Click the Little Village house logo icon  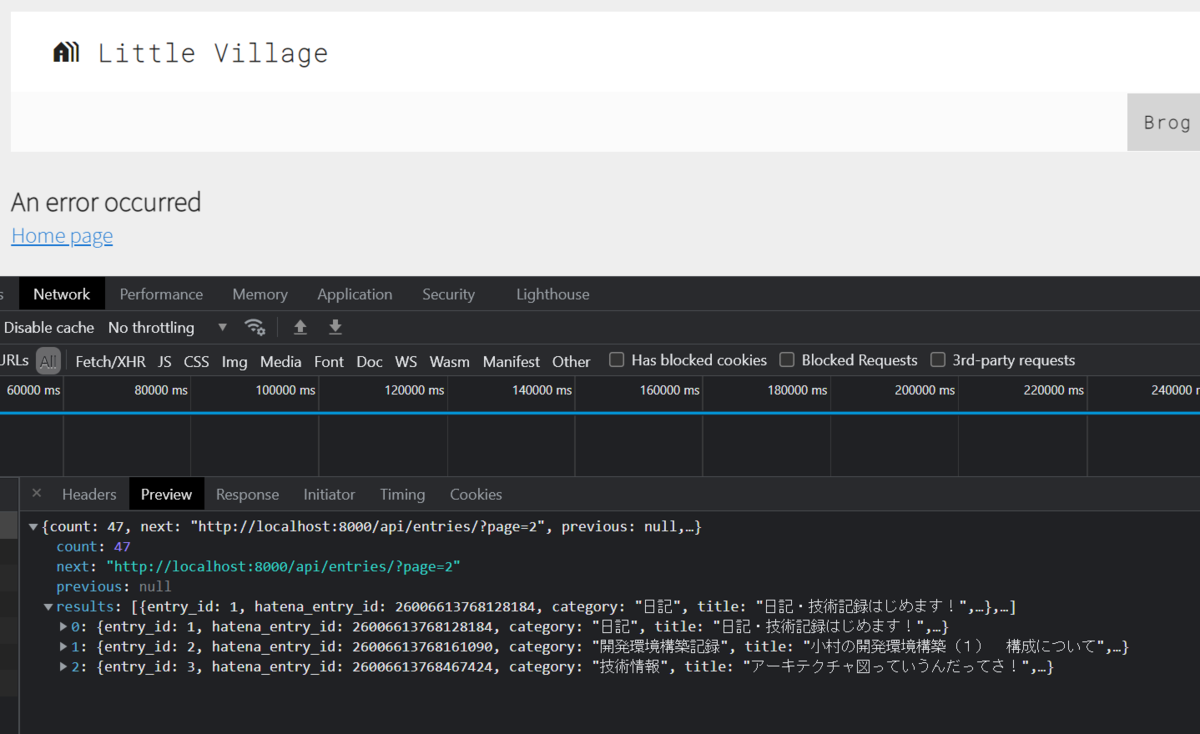pos(66,53)
